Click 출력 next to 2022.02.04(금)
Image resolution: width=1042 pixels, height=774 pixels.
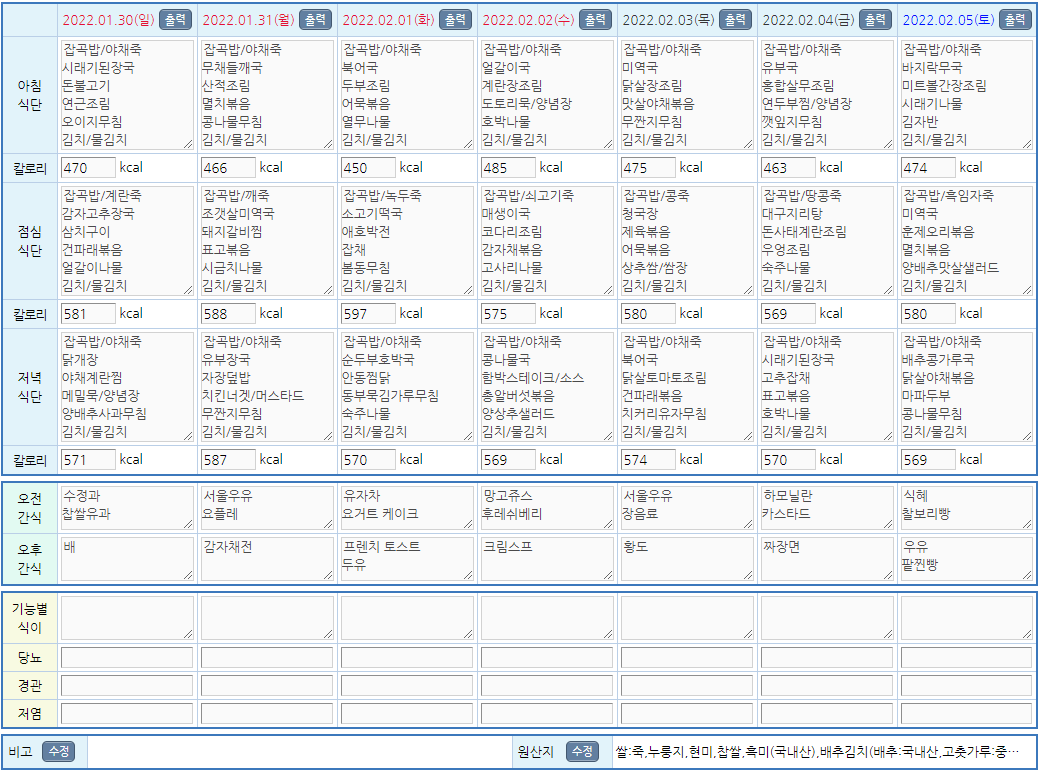click(875, 20)
